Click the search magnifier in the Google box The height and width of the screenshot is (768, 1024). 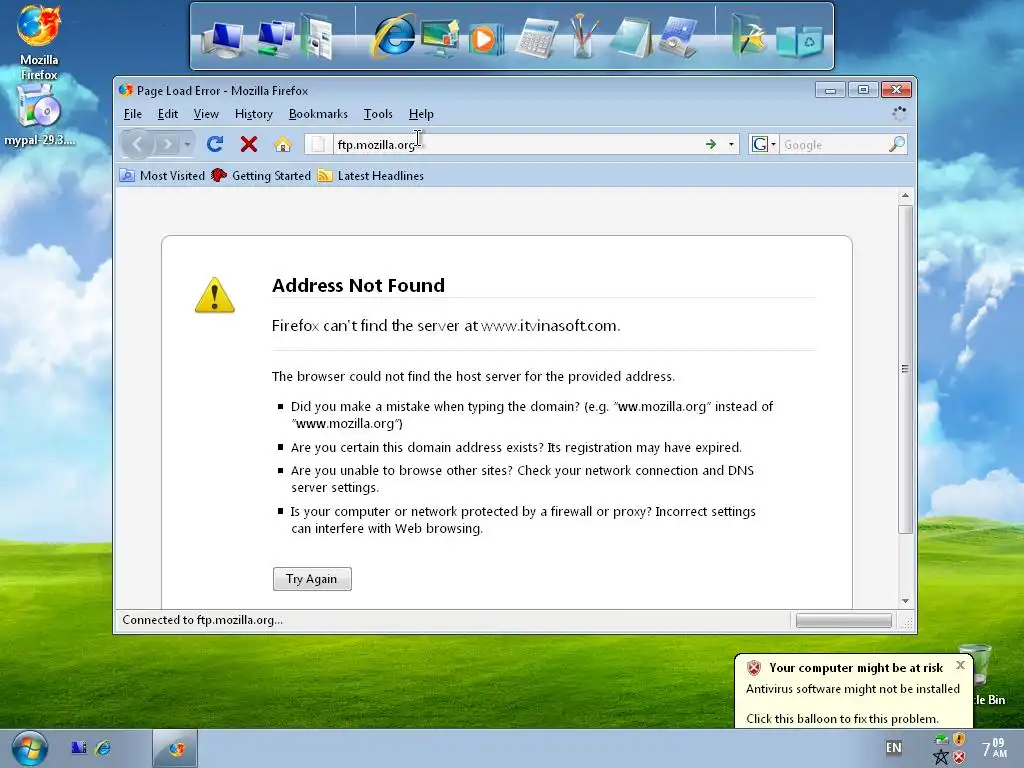tap(897, 144)
